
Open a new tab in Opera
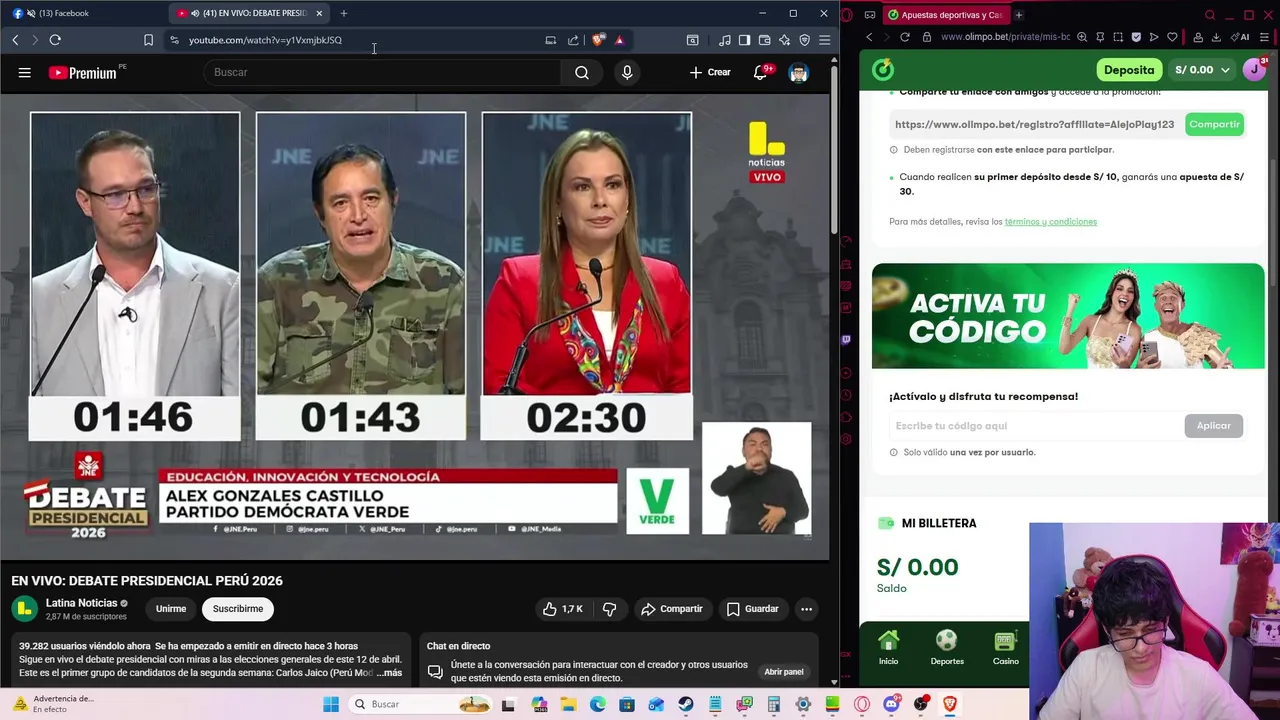click(1019, 15)
